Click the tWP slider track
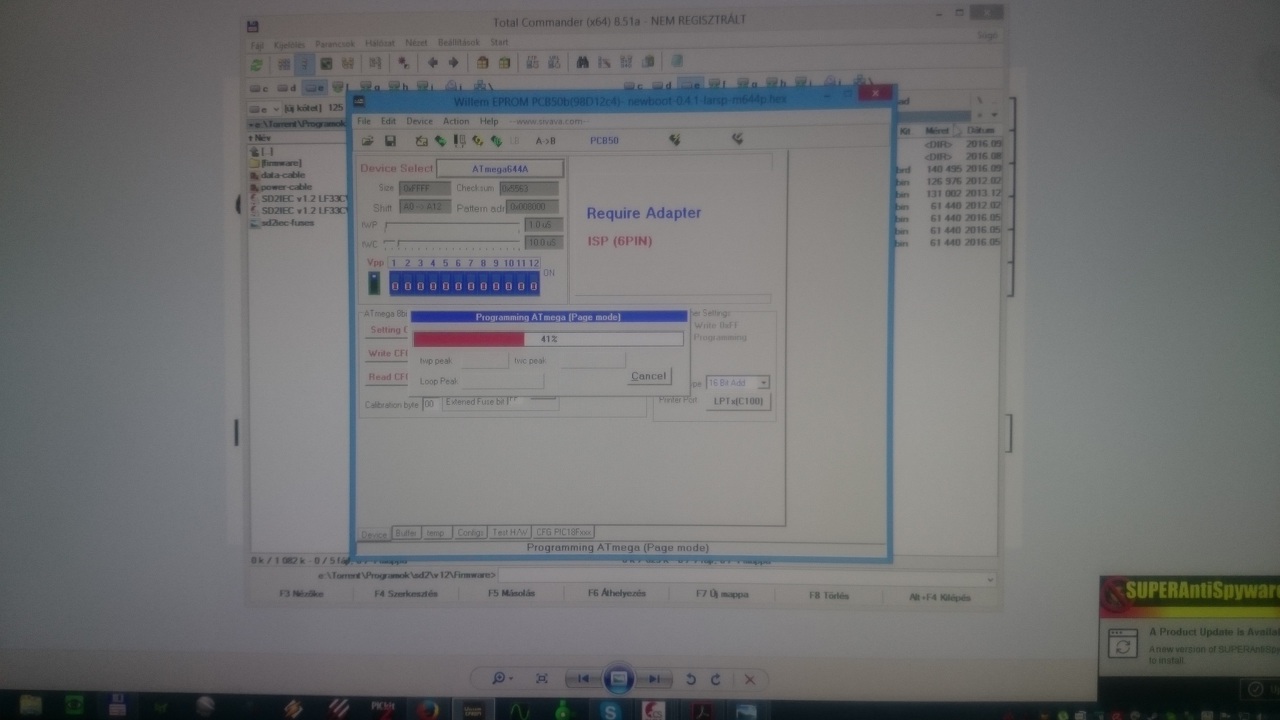Image resolution: width=1280 pixels, height=720 pixels. (x=452, y=226)
